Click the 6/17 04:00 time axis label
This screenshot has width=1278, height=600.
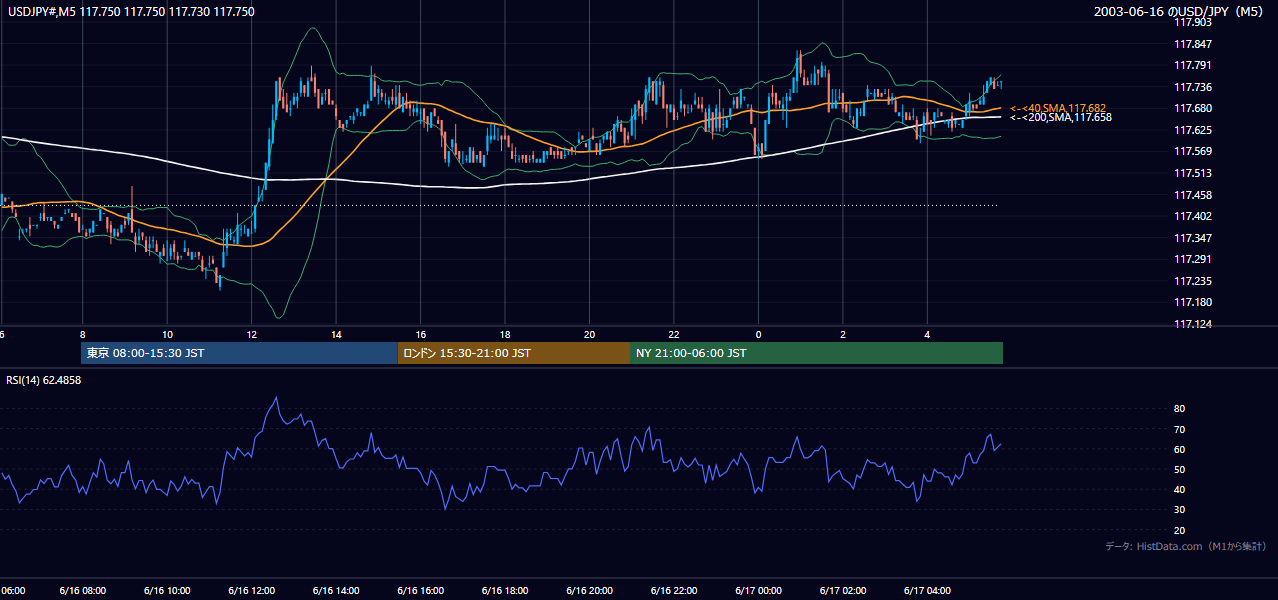(927, 591)
